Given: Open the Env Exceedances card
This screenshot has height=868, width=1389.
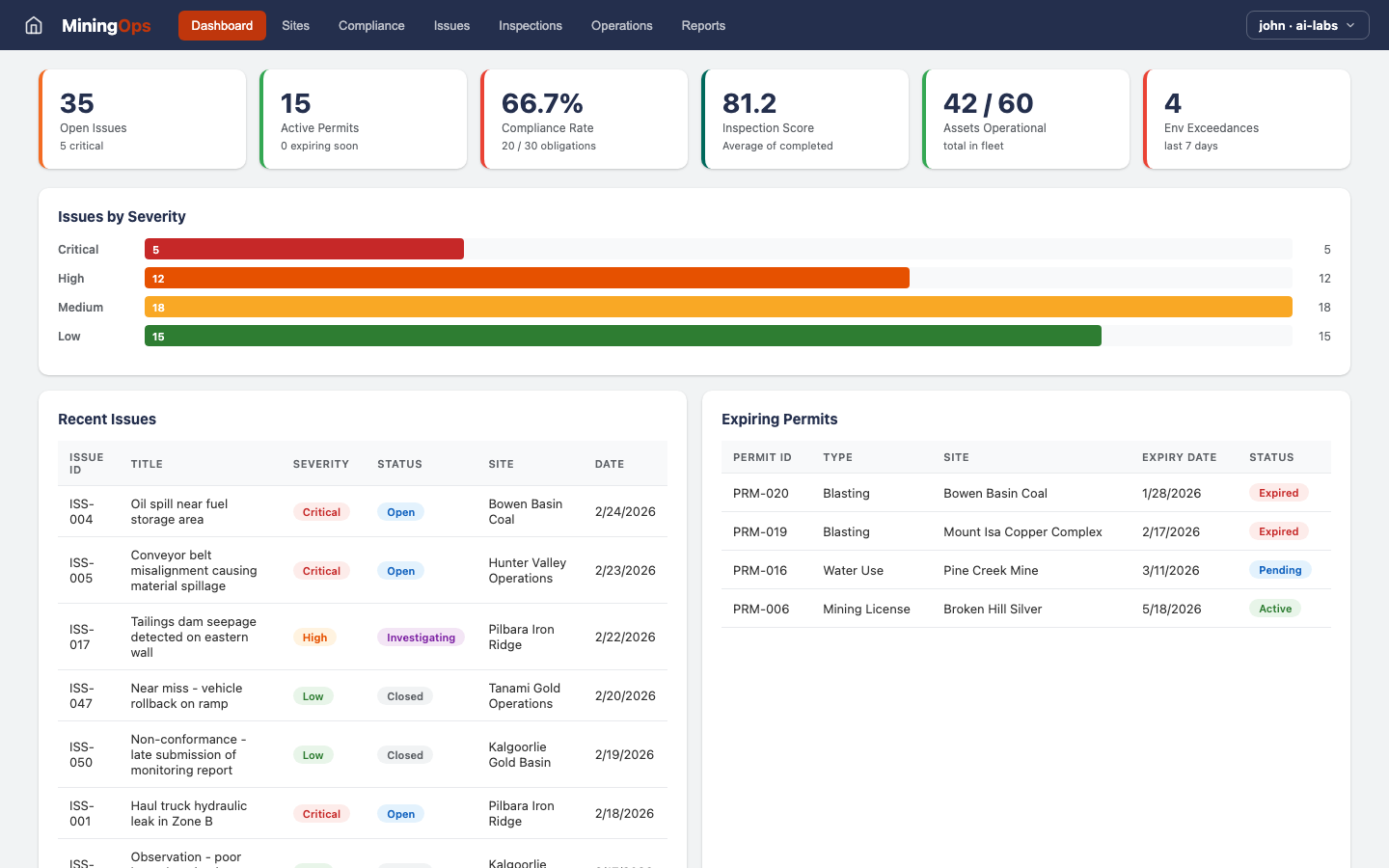Looking at the screenshot, I should (1247, 119).
